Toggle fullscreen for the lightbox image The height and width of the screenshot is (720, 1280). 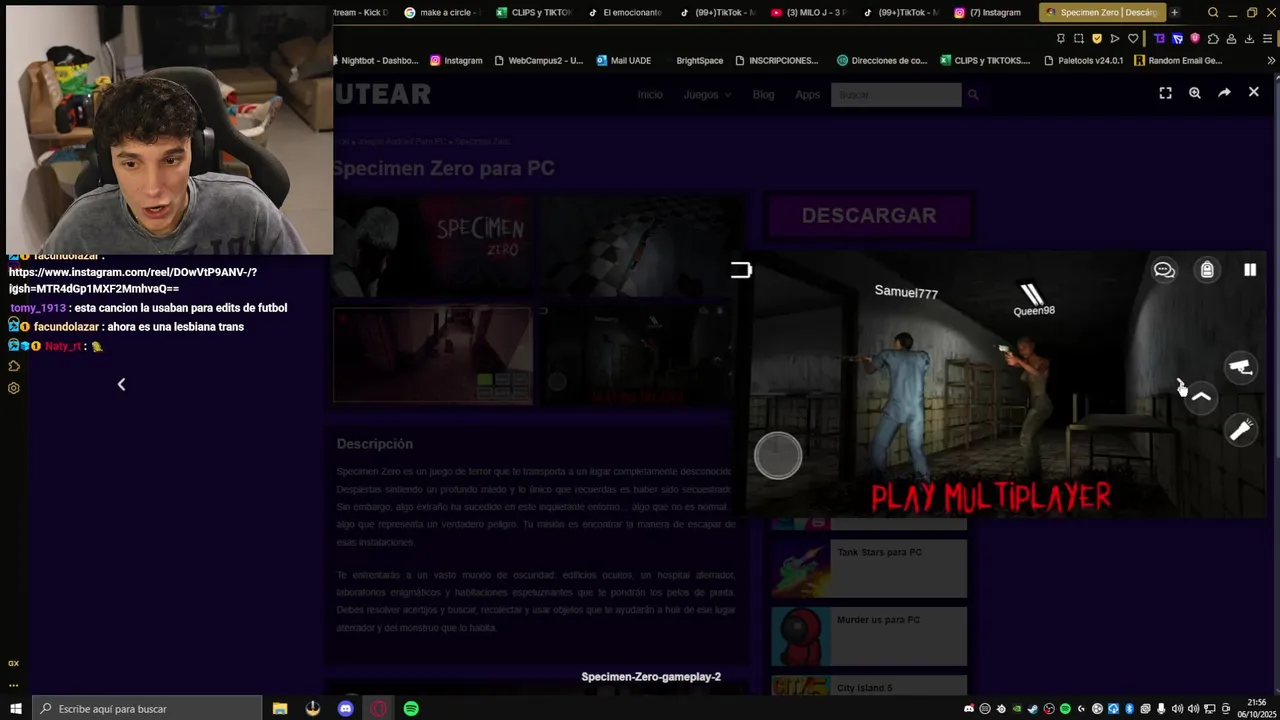coord(1165,93)
